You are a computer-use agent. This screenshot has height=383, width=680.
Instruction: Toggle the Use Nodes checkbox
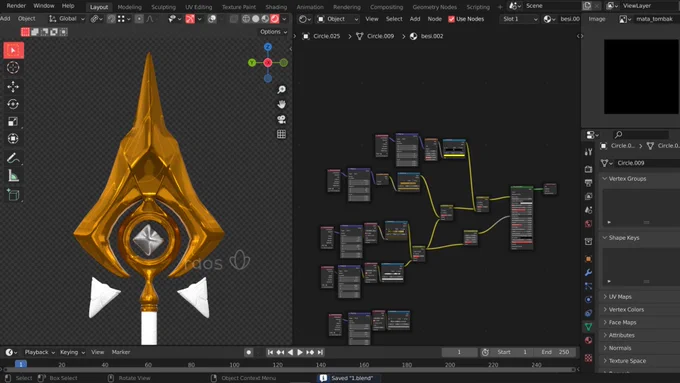[x=451, y=19]
